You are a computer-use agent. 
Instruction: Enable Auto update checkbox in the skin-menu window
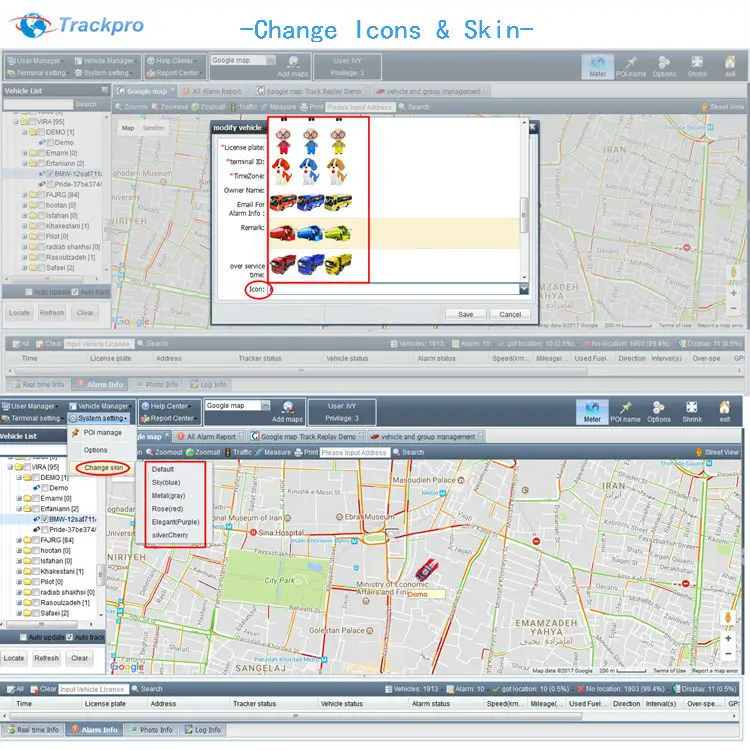tap(23, 637)
